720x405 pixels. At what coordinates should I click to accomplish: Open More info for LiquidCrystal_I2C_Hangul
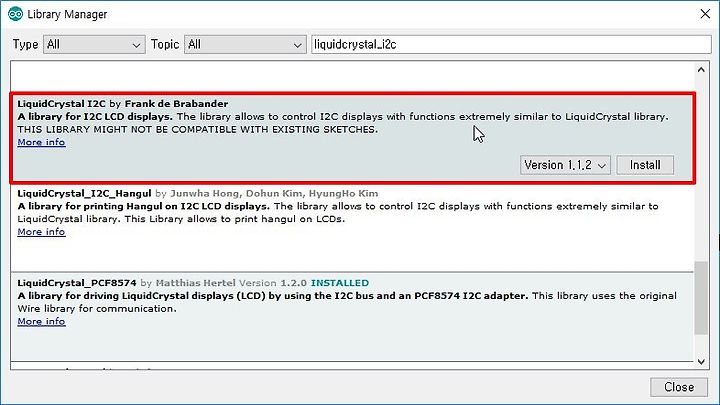pos(41,232)
